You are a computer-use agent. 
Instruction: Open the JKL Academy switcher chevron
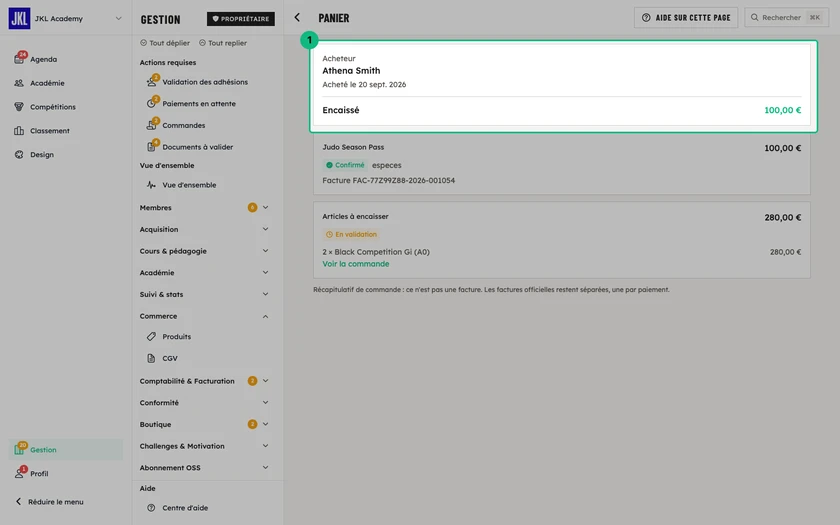pyautogui.click(x=118, y=18)
